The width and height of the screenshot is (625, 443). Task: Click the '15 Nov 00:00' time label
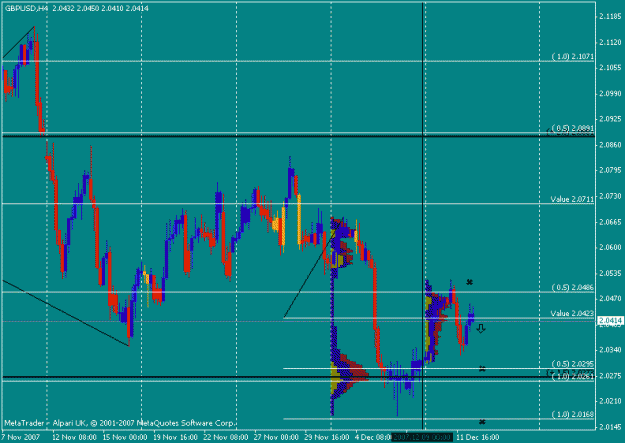[x=125, y=437]
